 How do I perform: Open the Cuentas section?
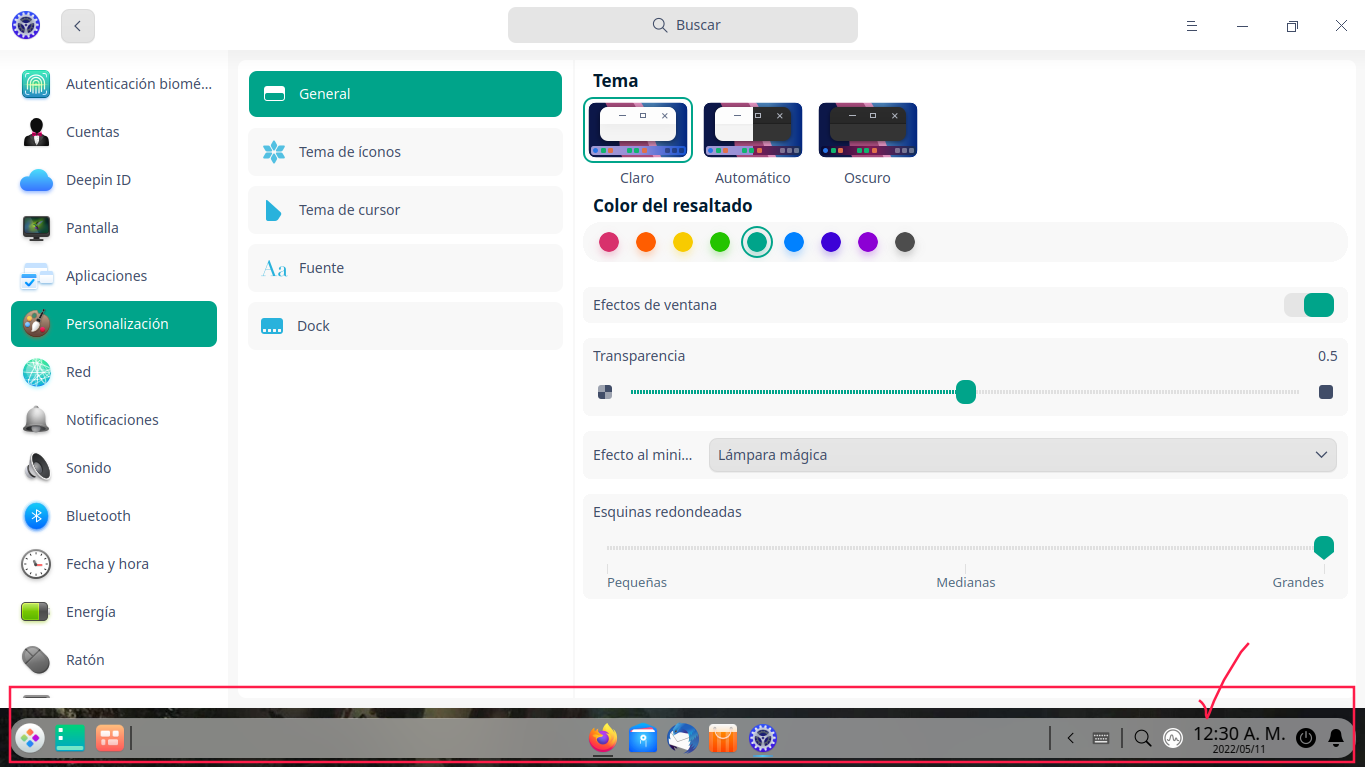click(114, 132)
